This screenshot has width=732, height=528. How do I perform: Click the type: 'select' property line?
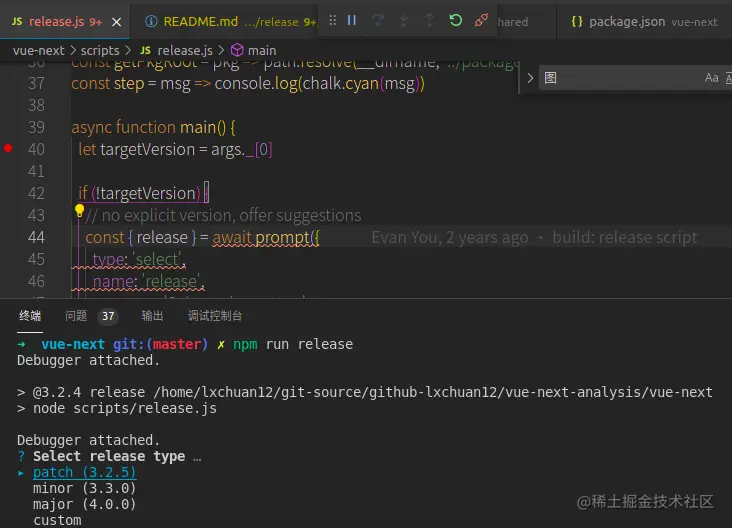(139, 259)
